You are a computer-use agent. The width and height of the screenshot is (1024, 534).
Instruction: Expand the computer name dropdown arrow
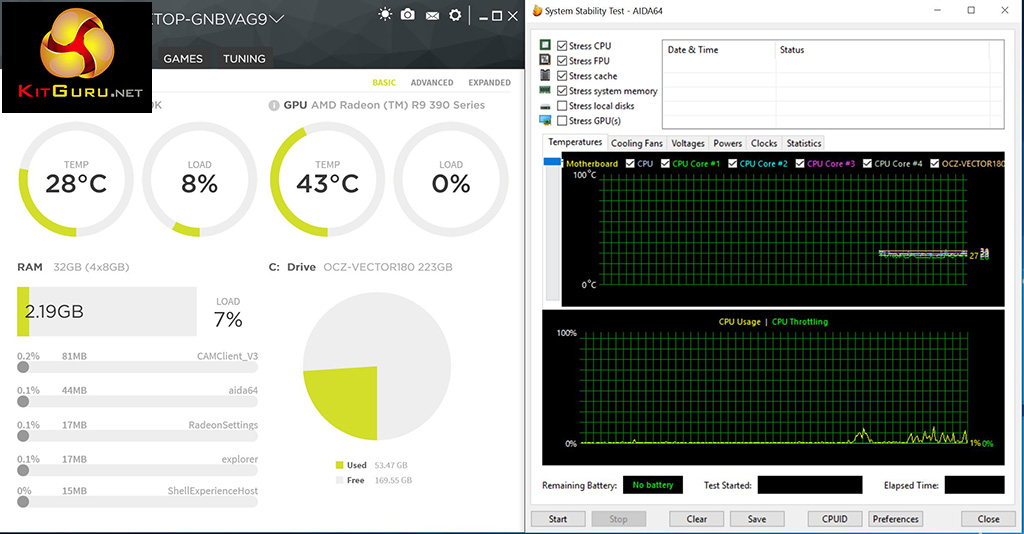[277, 20]
